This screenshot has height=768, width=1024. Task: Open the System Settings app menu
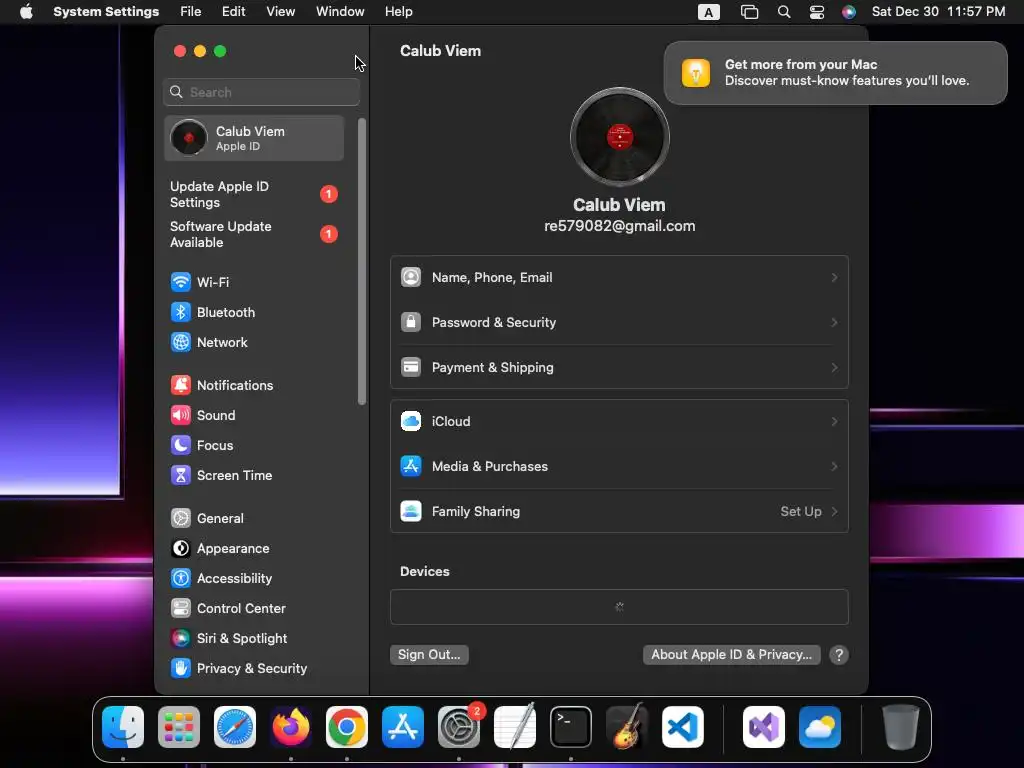tap(106, 12)
